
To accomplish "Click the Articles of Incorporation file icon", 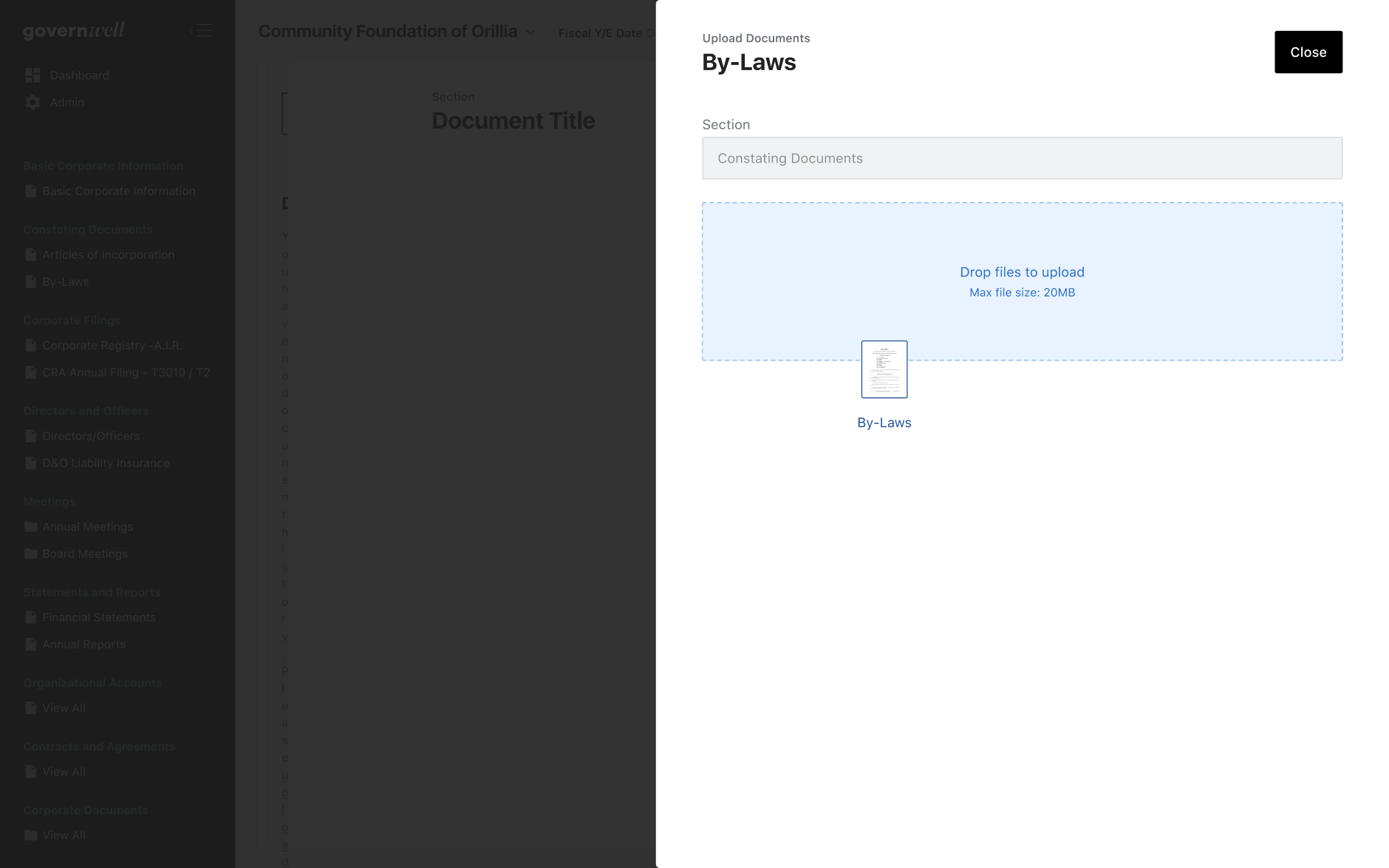I will [x=31, y=255].
